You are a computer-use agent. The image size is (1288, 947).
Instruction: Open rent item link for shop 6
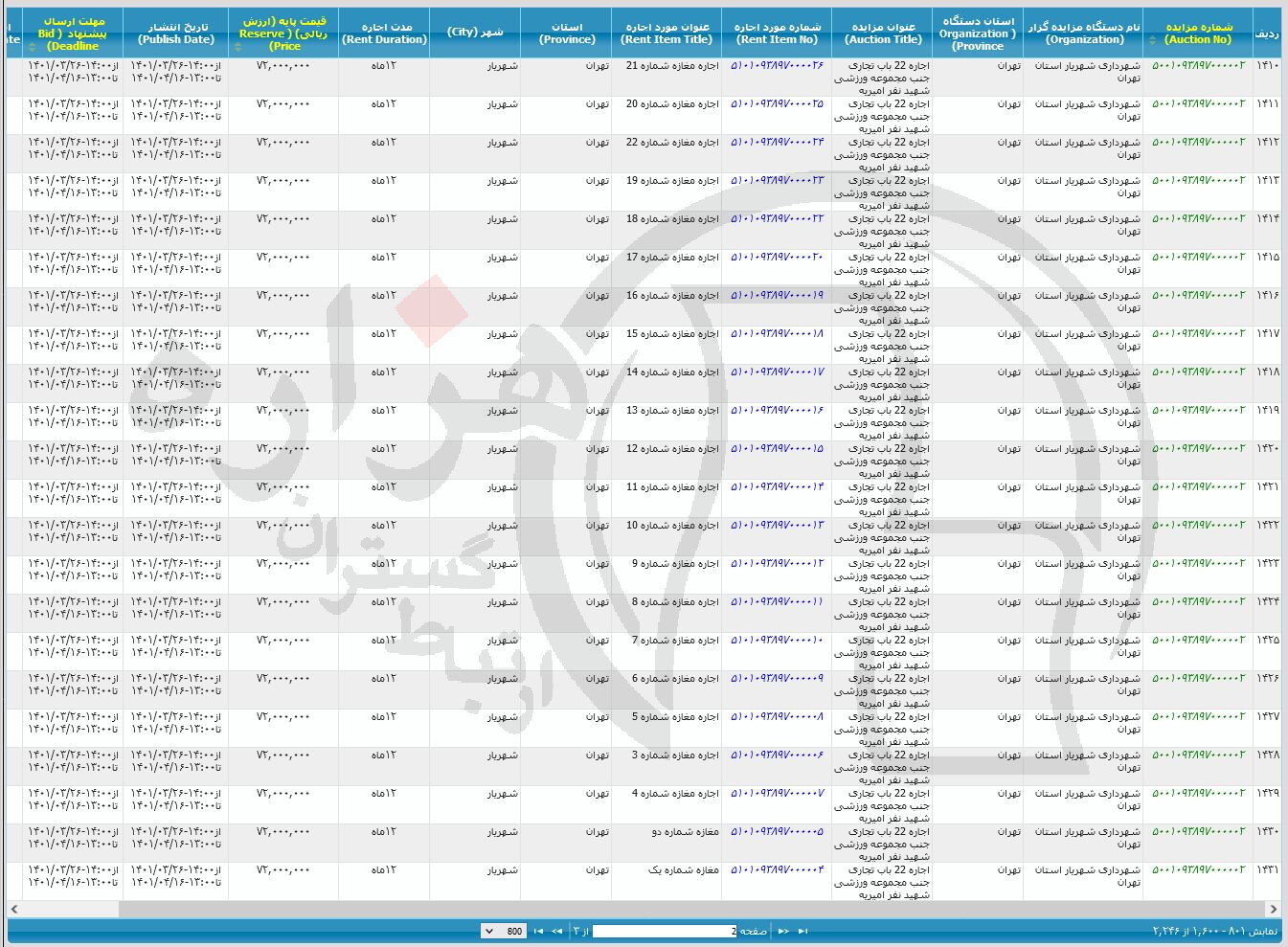coord(777,679)
